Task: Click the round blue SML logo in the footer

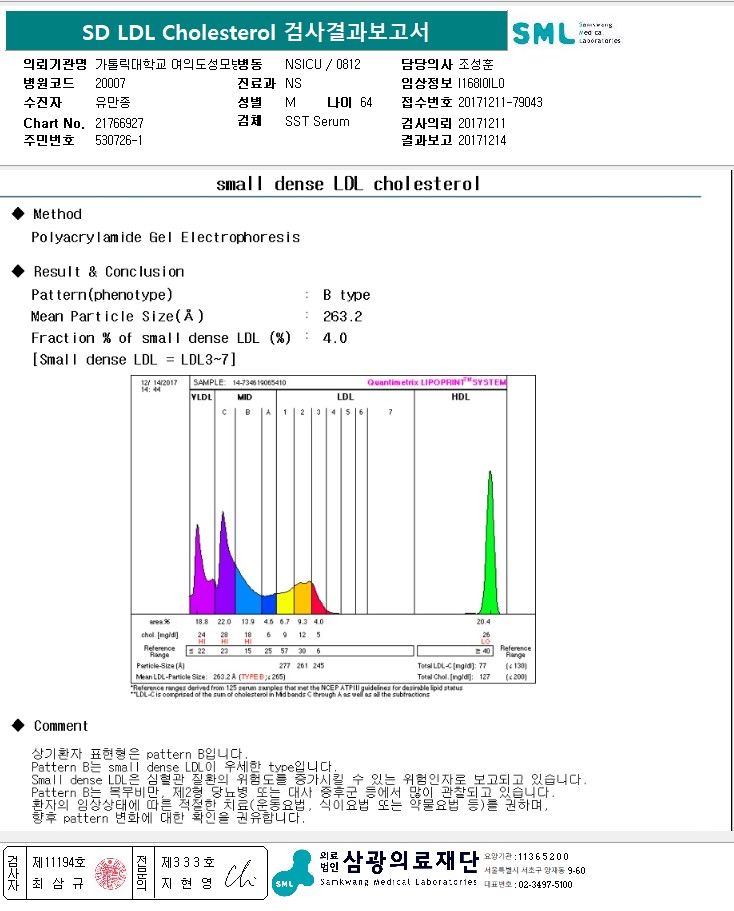Action: [x=292, y=873]
